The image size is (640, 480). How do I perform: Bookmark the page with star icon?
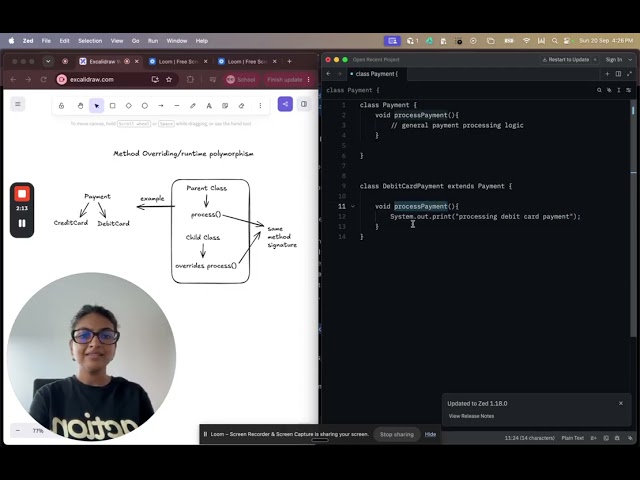pyautogui.click(x=169, y=80)
